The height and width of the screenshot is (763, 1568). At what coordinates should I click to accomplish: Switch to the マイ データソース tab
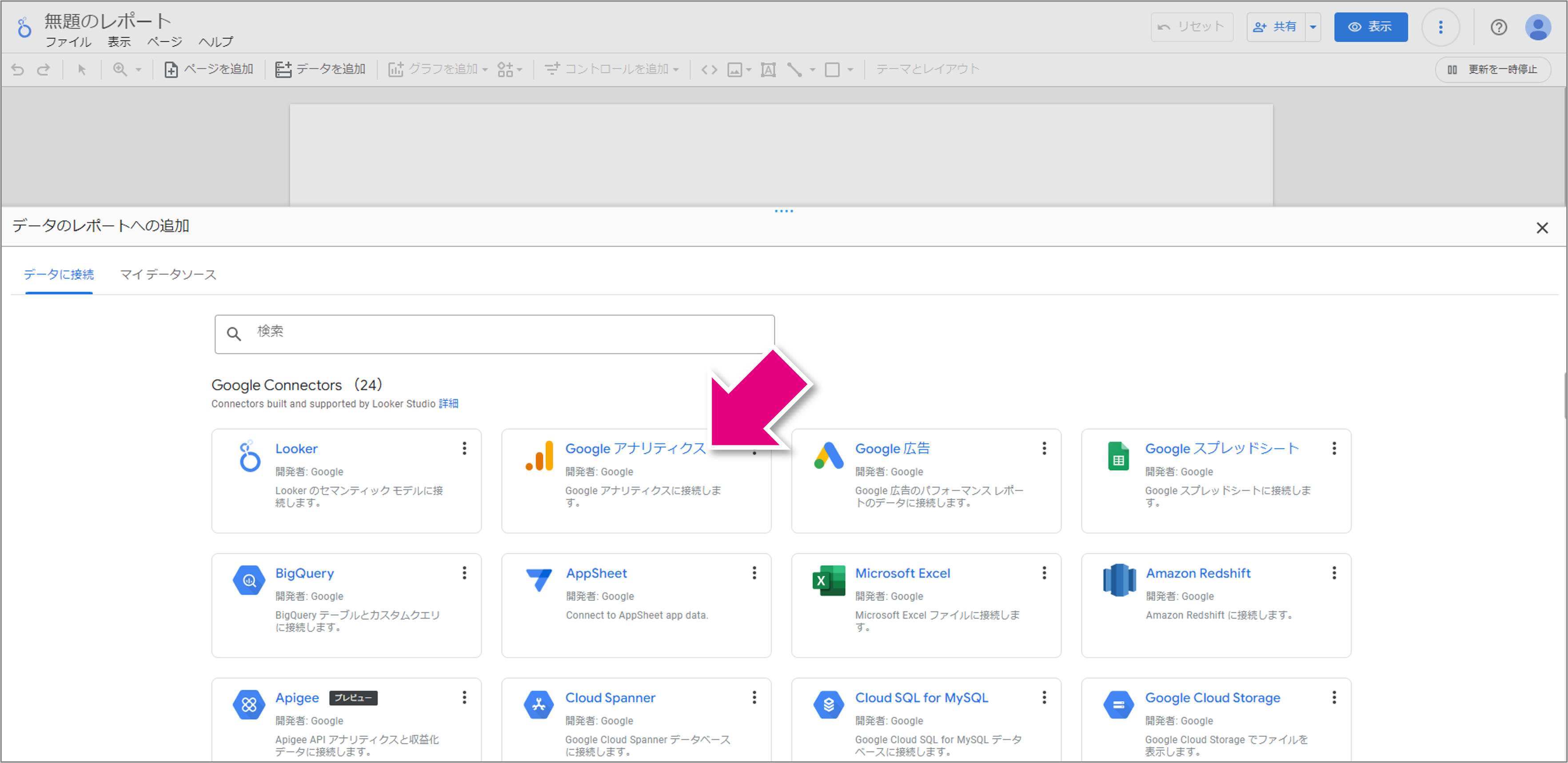[x=168, y=275]
